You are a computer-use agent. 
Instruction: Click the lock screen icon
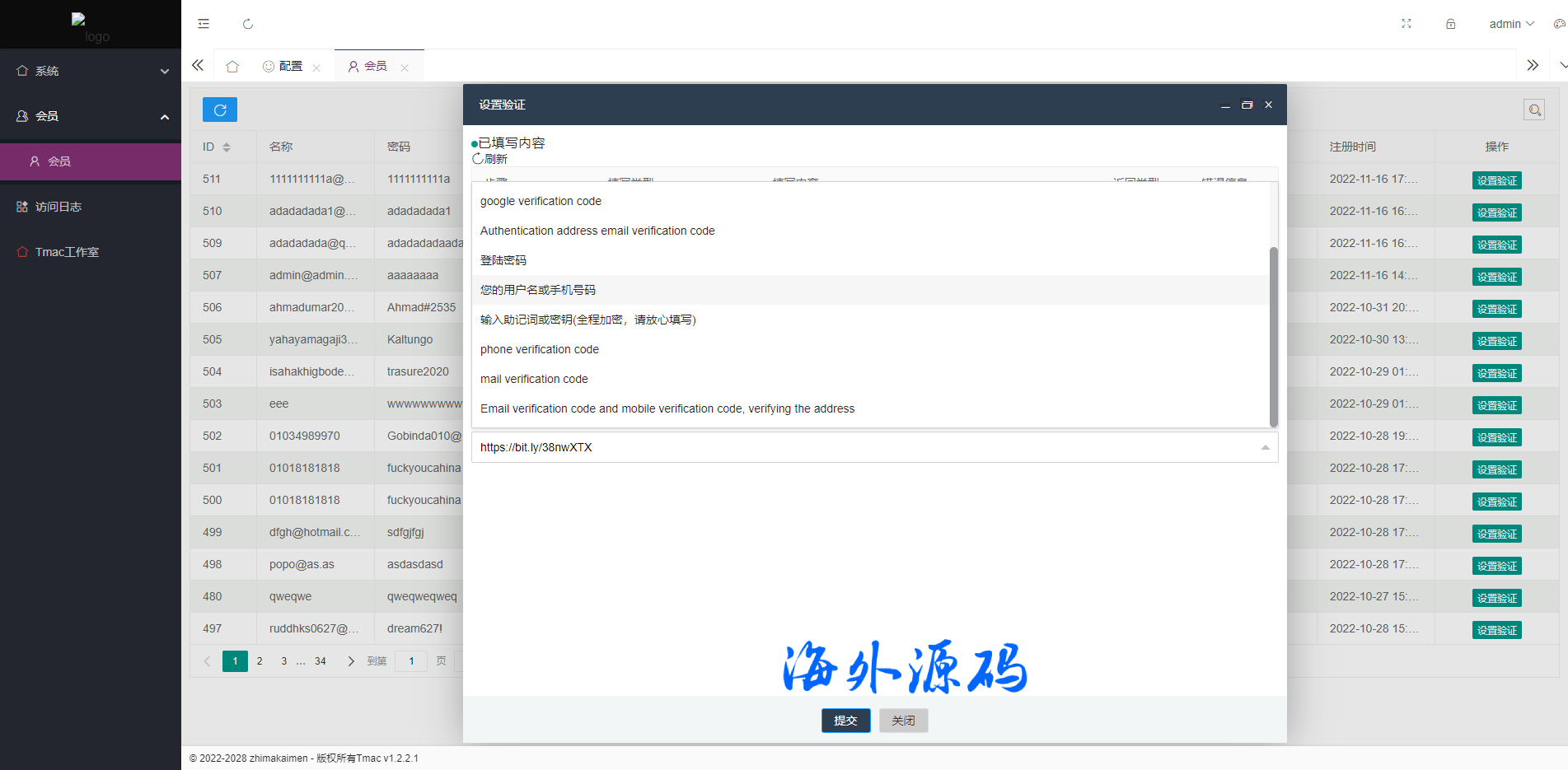(1450, 24)
